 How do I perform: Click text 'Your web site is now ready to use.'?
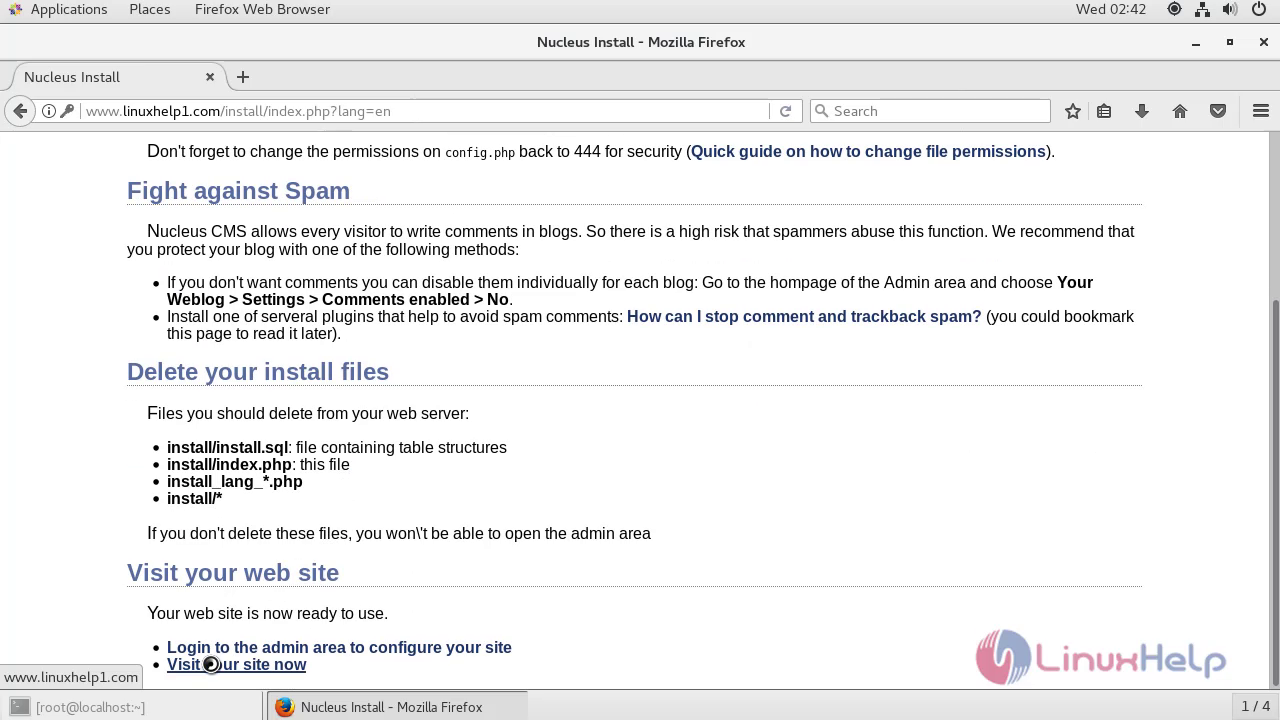(267, 614)
